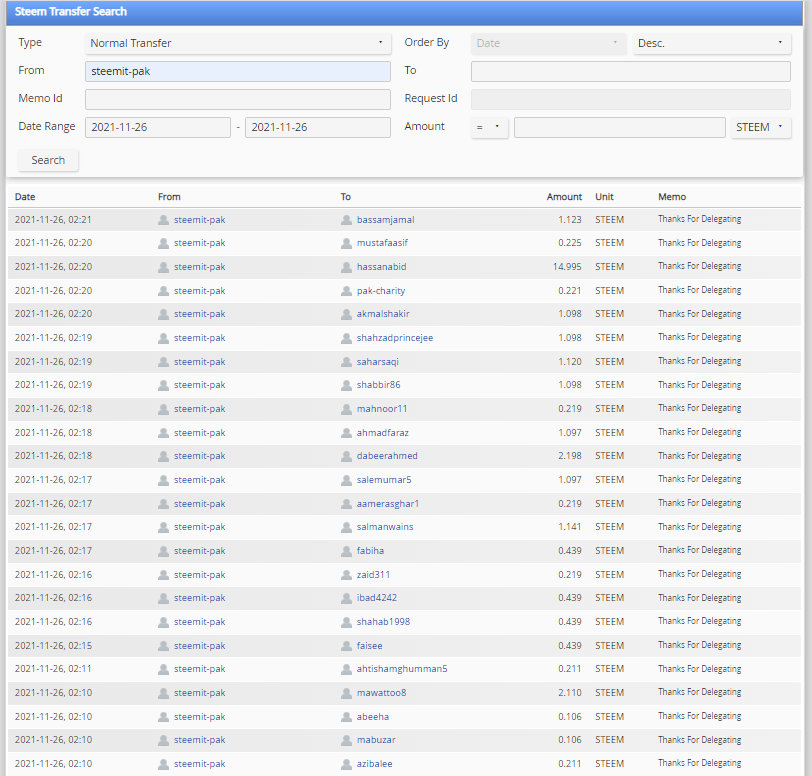
Task: Click the Request Id input field
Action: click(631, 99)
